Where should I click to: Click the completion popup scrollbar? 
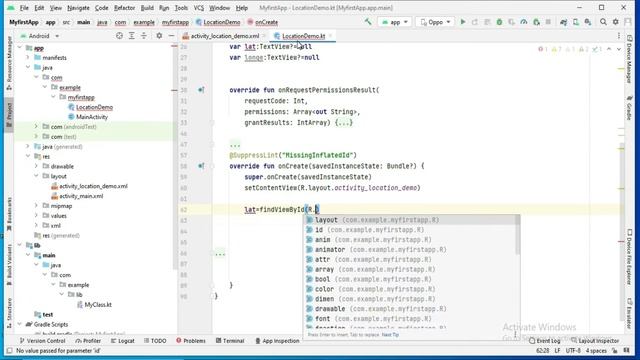point(518,235)
